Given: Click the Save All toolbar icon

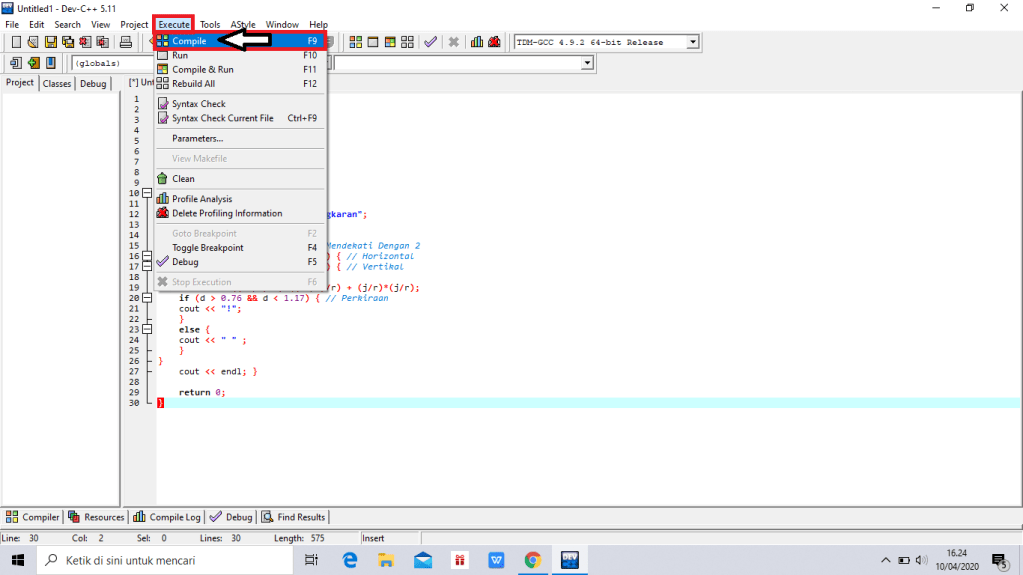Looking at the screenshot, I should (x=68, y=42).
